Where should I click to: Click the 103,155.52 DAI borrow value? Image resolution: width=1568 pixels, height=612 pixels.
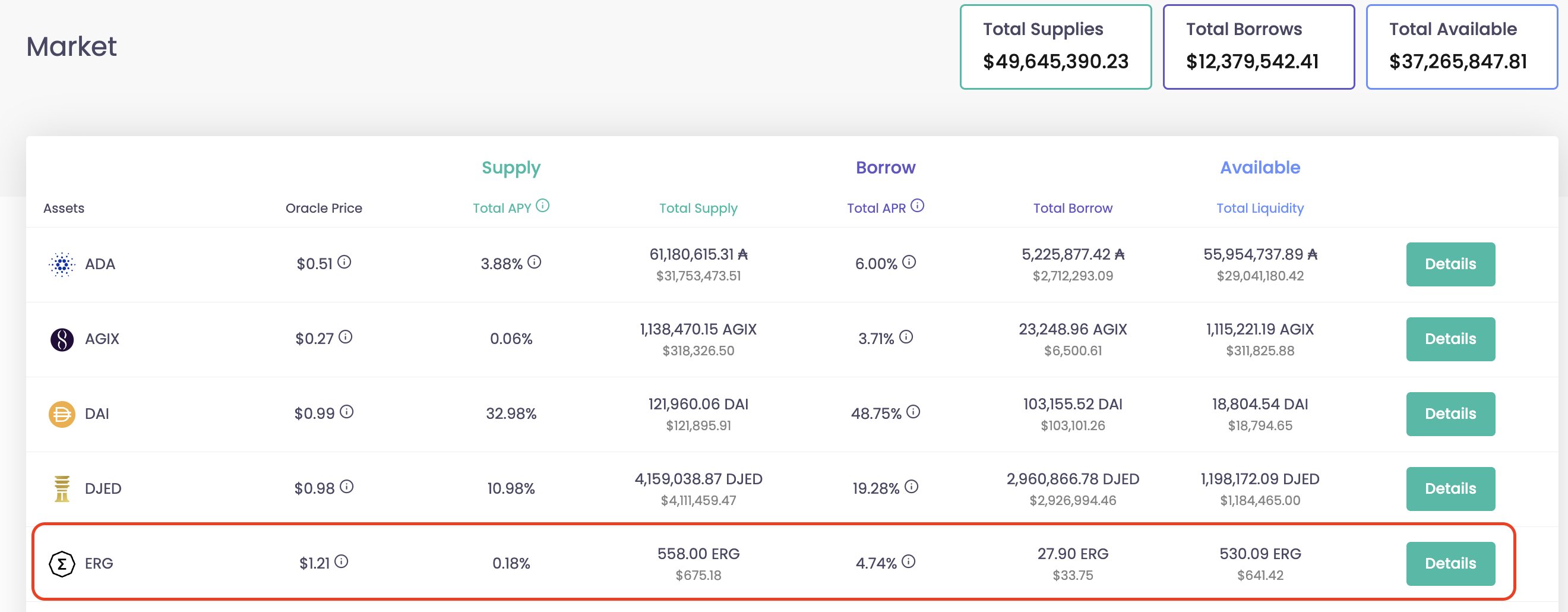click(x=1073, y=405)
